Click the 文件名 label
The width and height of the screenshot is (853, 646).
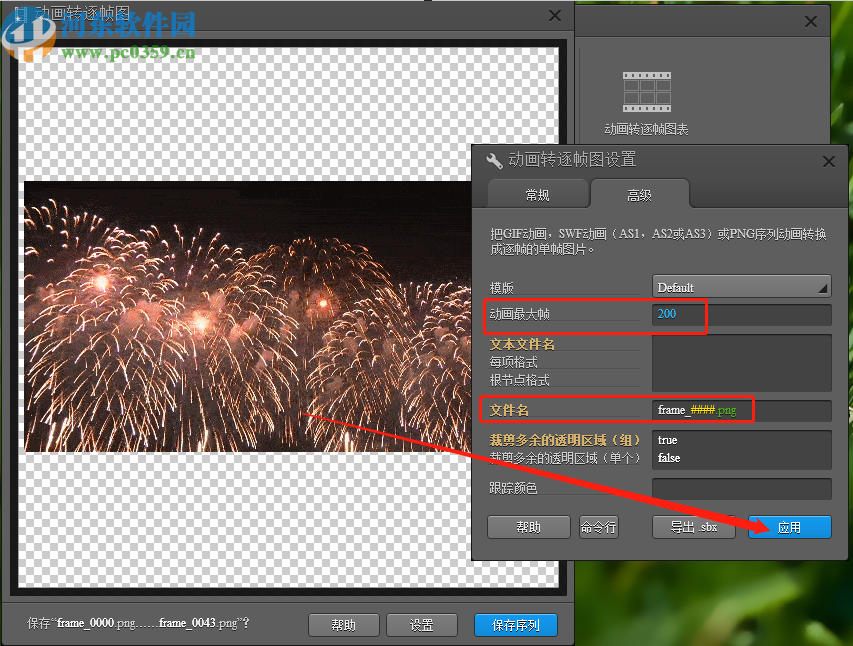pyautogui.click(x=509, y=410)
